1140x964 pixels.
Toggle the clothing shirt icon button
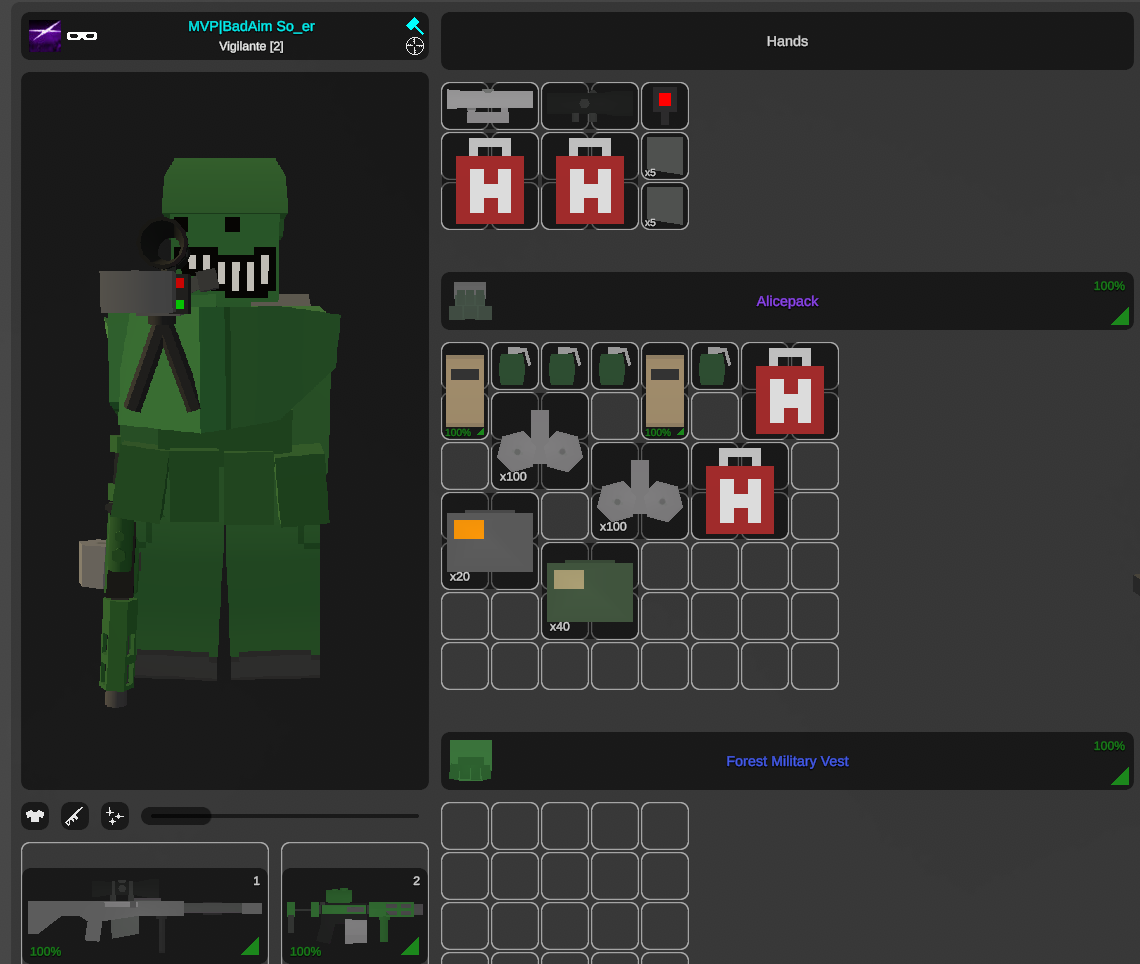[x=36, y=816]
